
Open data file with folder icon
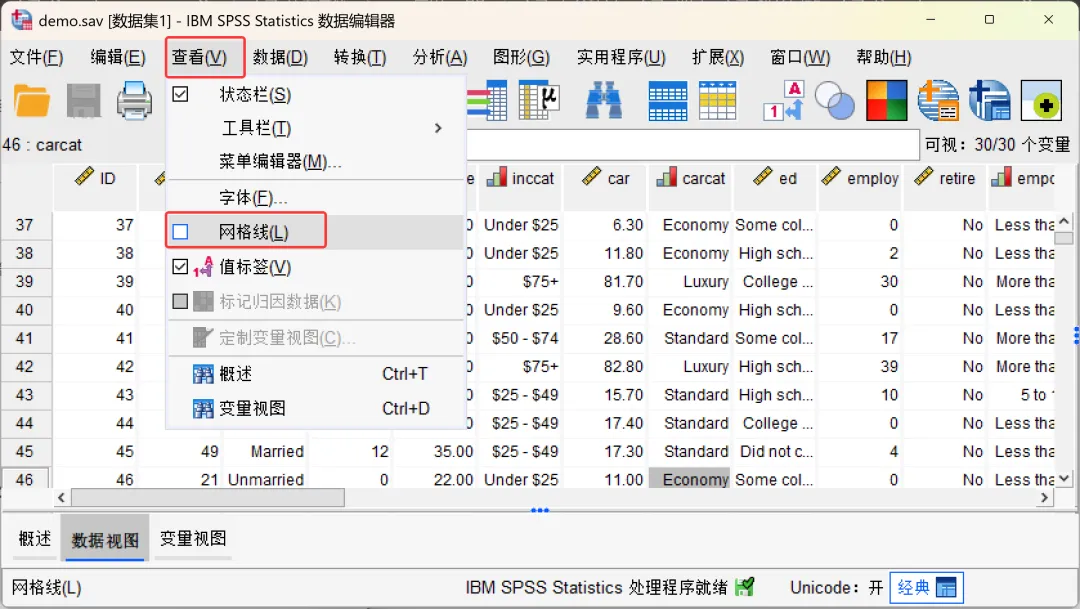(x=32, y=101)
